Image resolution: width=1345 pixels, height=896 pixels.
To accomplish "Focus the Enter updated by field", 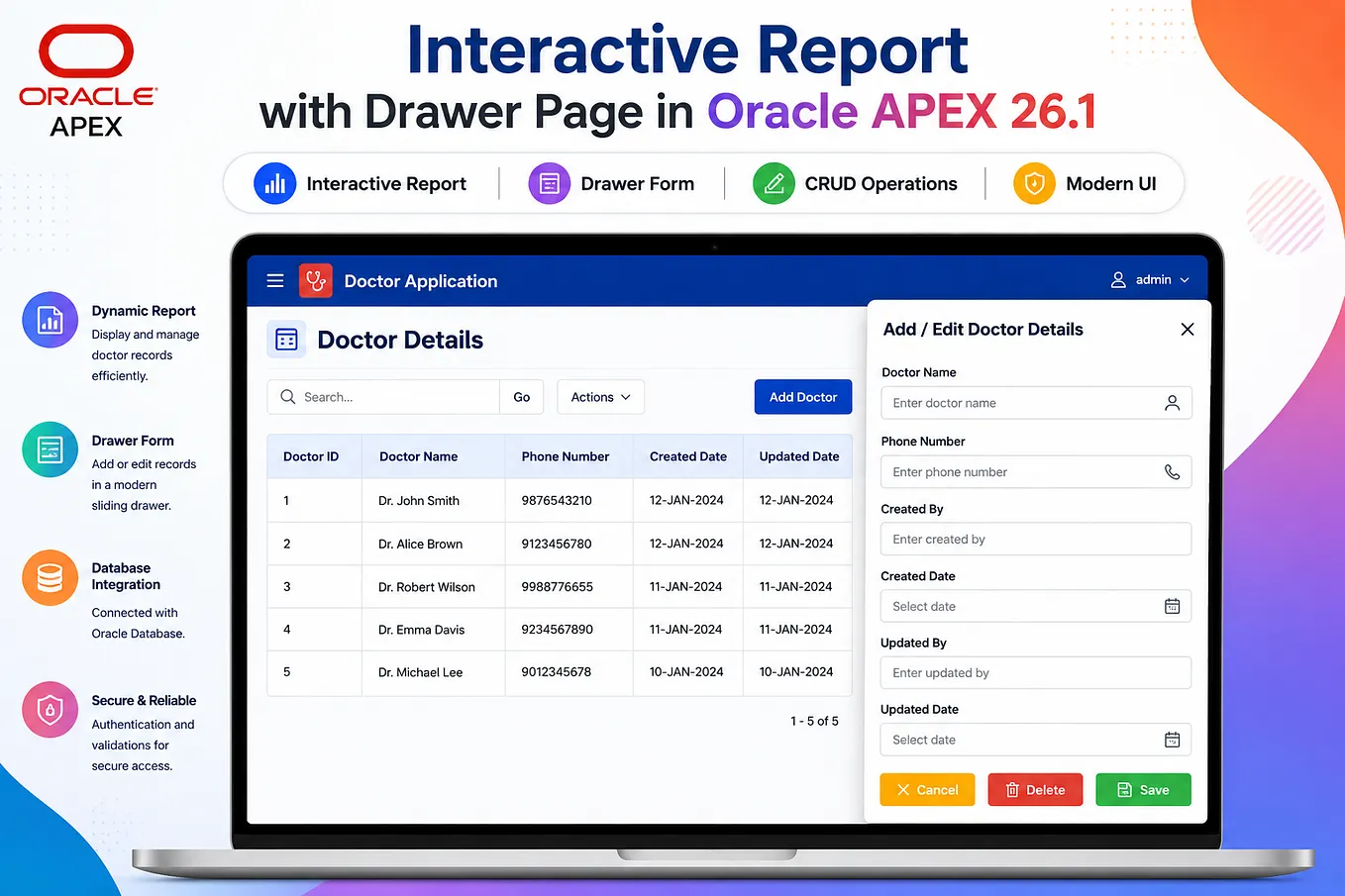I will (1036, 673).
